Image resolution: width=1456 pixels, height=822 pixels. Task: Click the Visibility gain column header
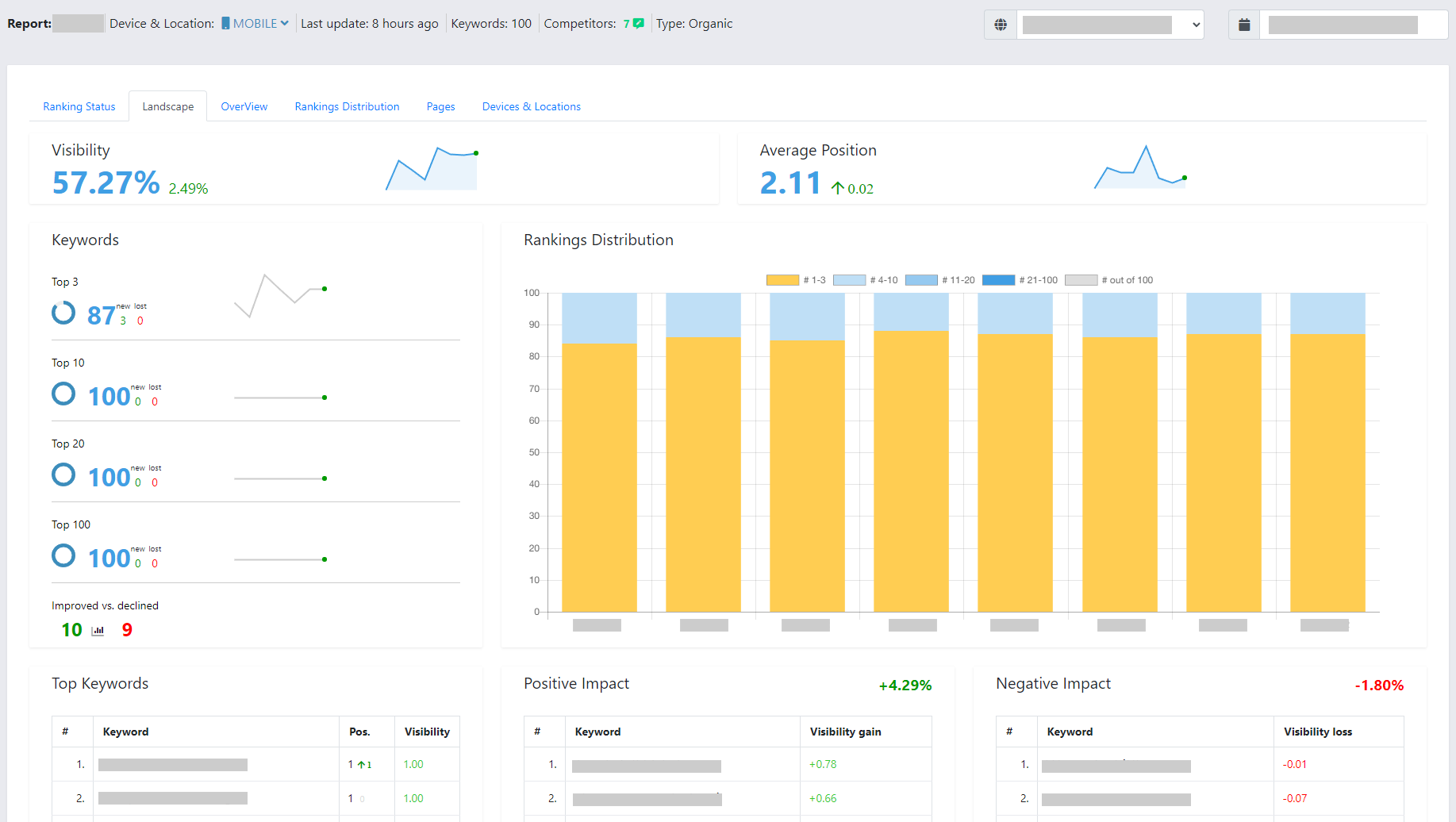coord(845,732)
